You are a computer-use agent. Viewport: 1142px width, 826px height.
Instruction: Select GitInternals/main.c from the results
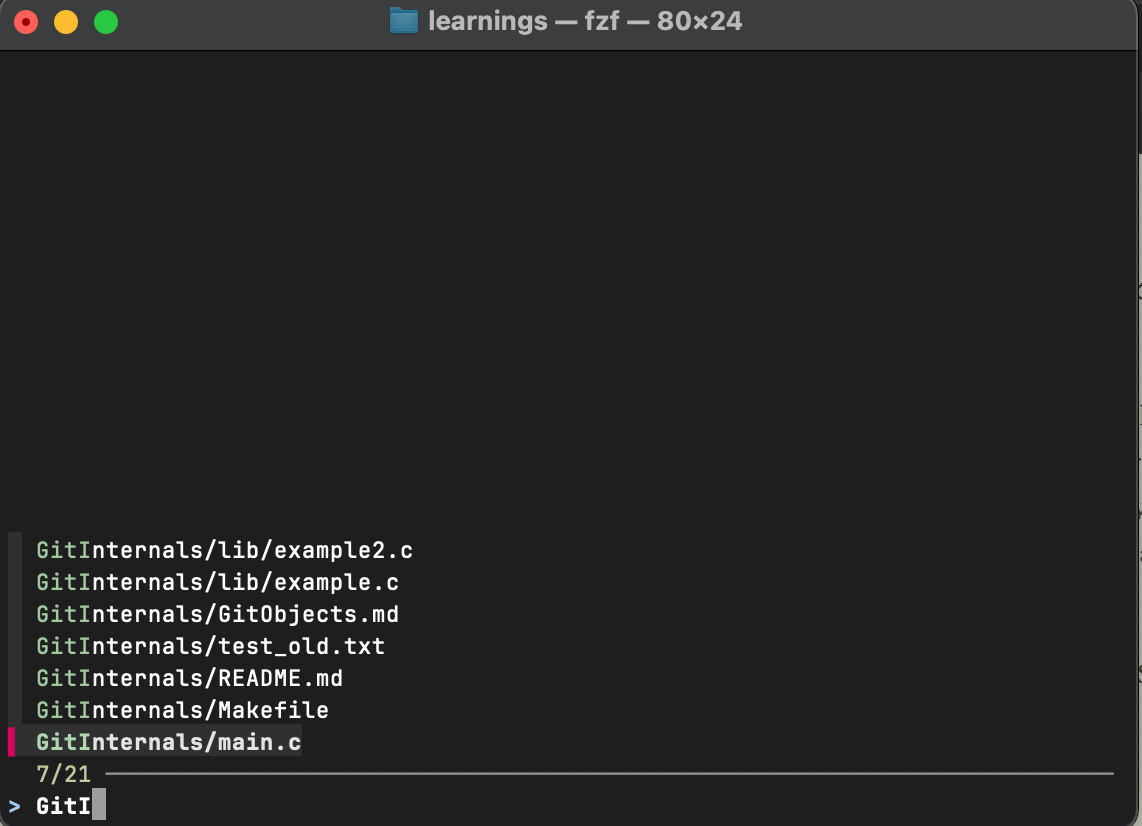click(168, 741)
